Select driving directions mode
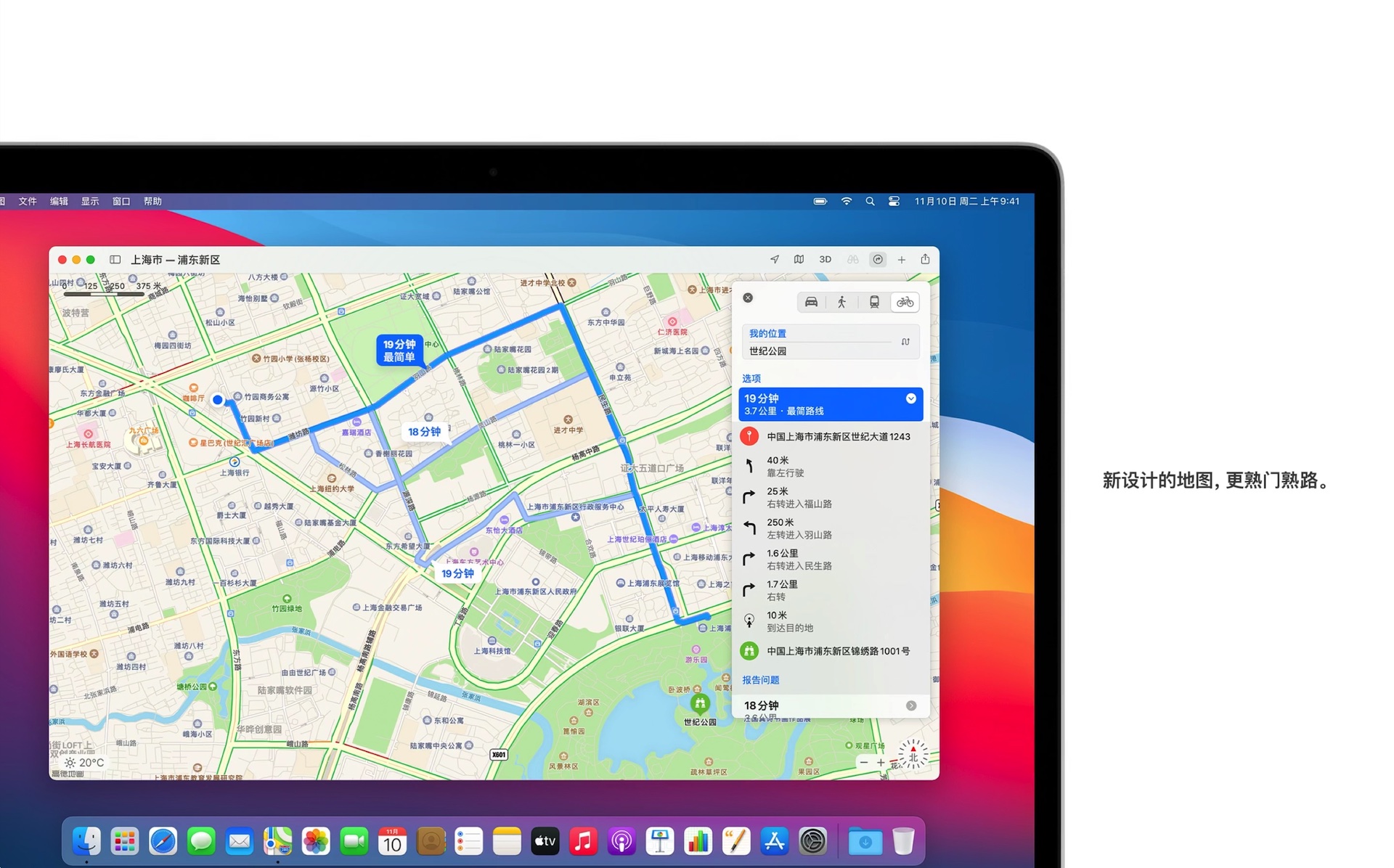Screen dimensions: 1394x868 tap(811, 302)
